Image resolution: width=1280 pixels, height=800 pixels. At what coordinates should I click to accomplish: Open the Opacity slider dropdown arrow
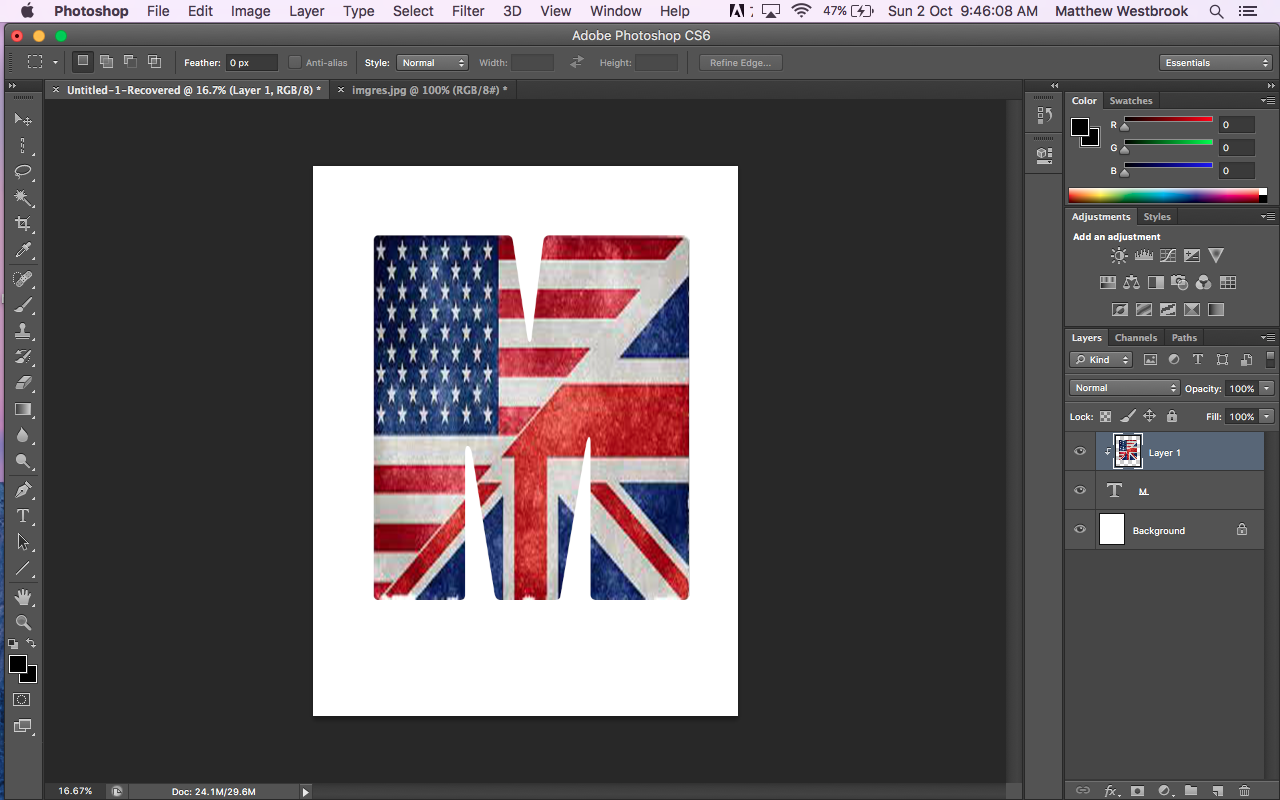1267,388
